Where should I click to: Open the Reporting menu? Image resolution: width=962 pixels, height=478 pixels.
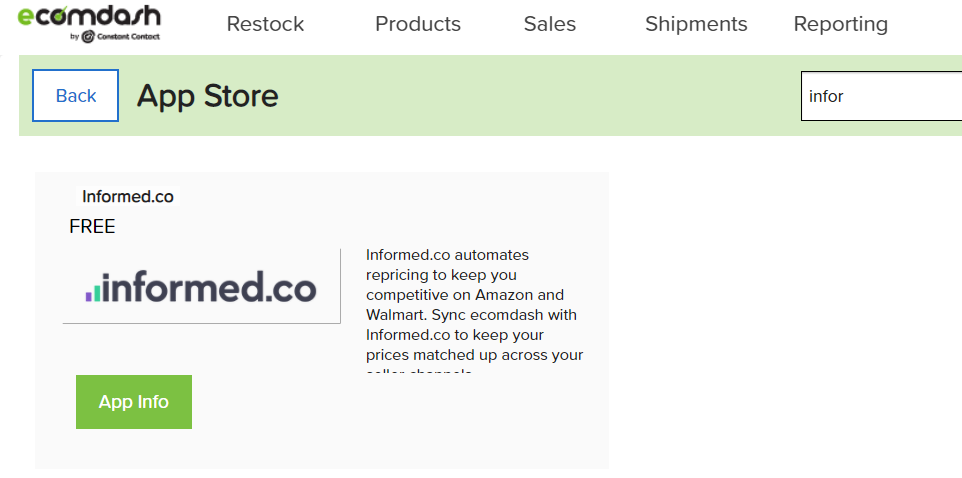coord(841,24)
